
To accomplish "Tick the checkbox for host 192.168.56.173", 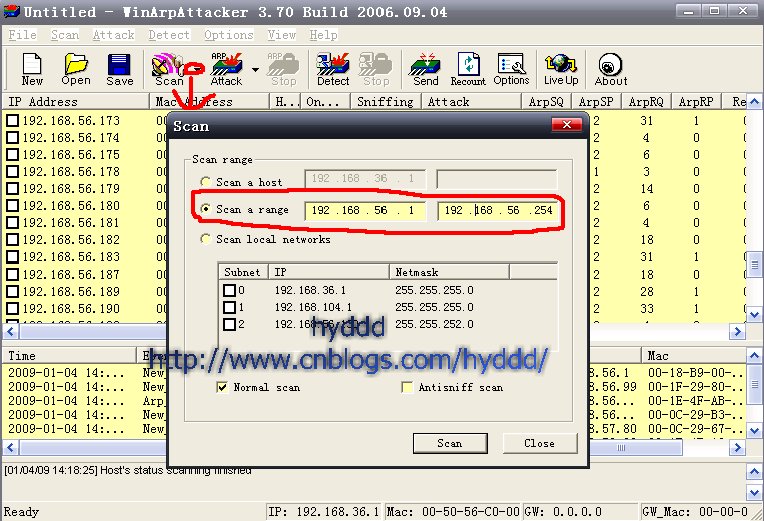I will point(13,120).
